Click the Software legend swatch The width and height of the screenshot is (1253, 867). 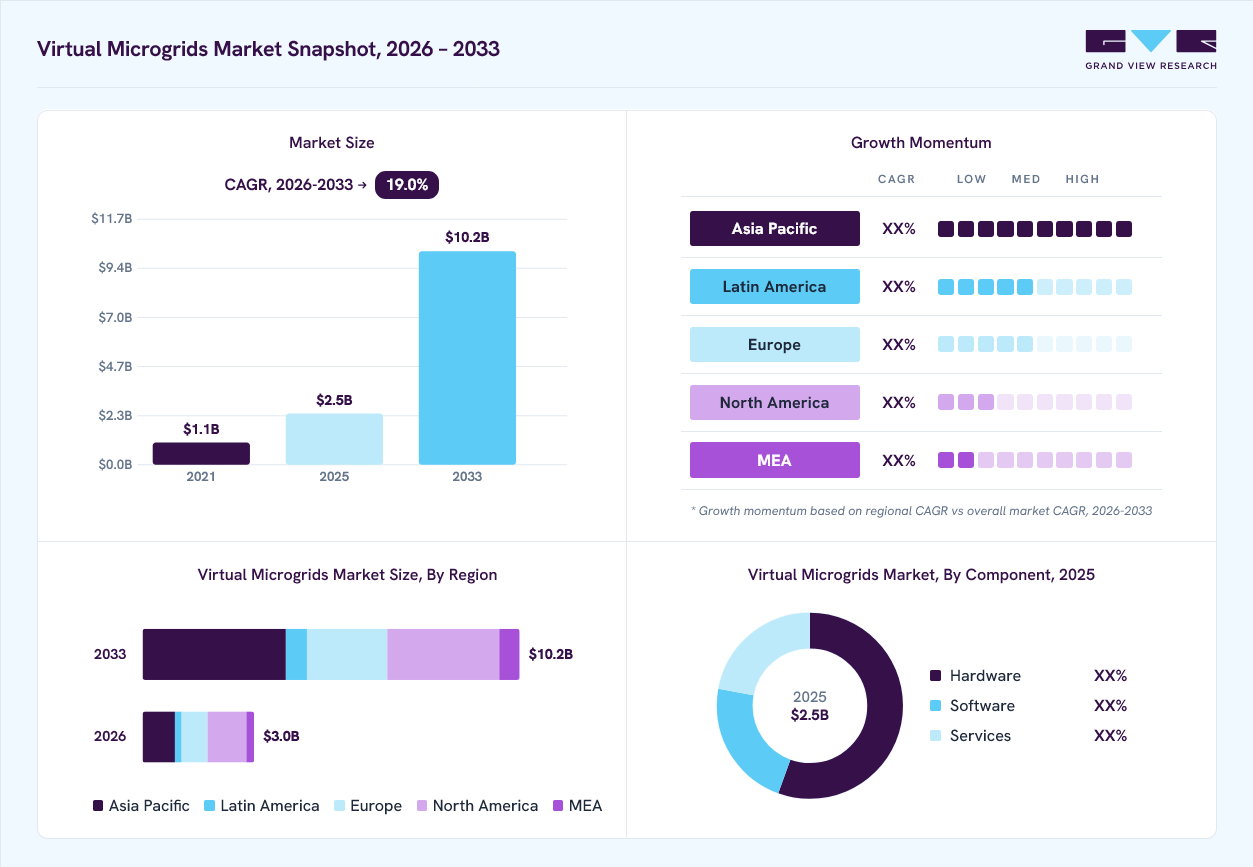coord(936,706)
